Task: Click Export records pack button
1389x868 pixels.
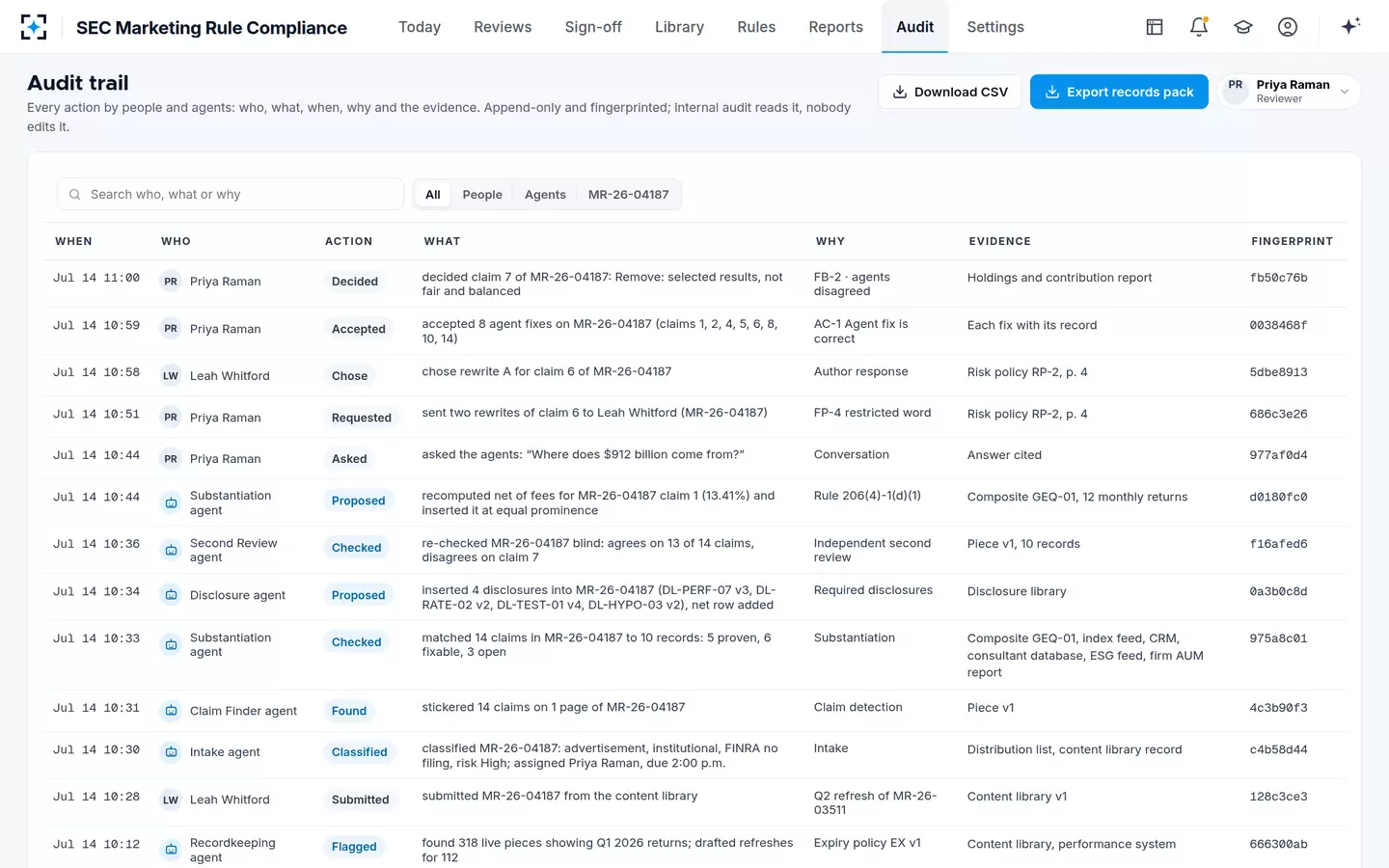Action: pyautogui.click(x=1119, y=92)
